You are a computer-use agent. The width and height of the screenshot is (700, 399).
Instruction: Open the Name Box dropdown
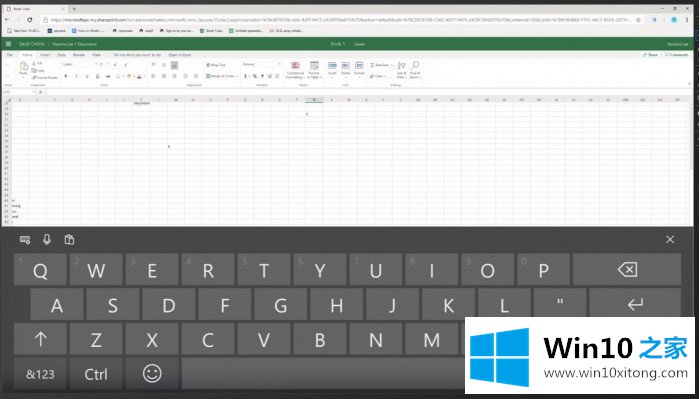click(x=34, y=92)
